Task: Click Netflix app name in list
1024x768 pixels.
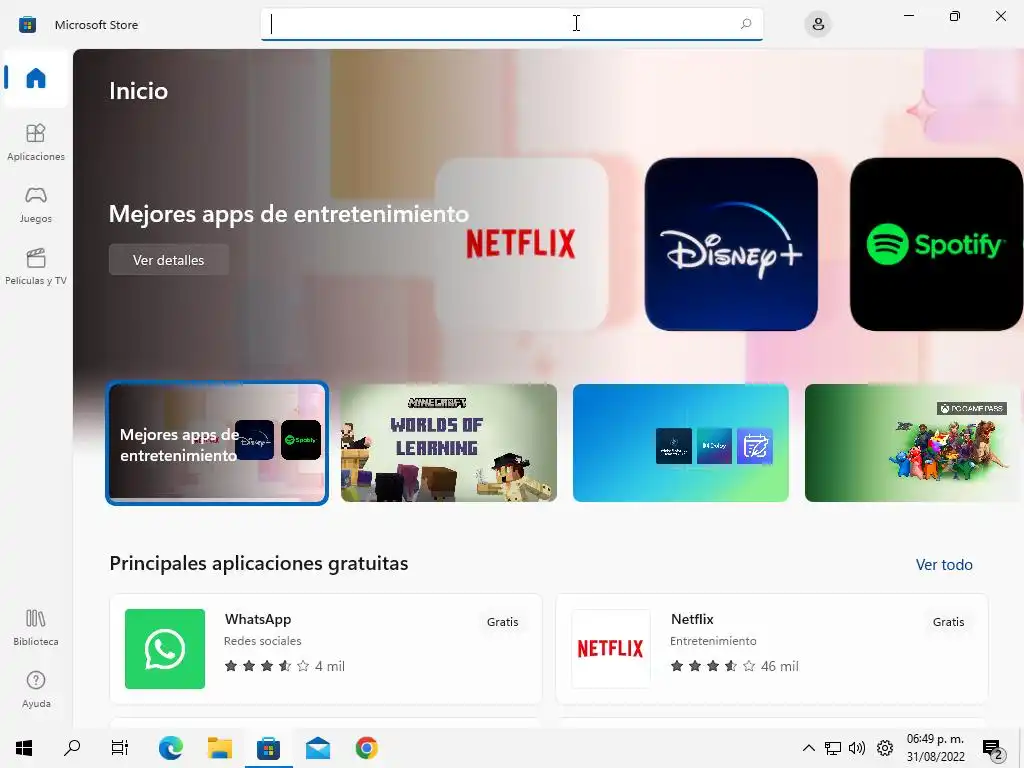Action: tap(692, 619)
